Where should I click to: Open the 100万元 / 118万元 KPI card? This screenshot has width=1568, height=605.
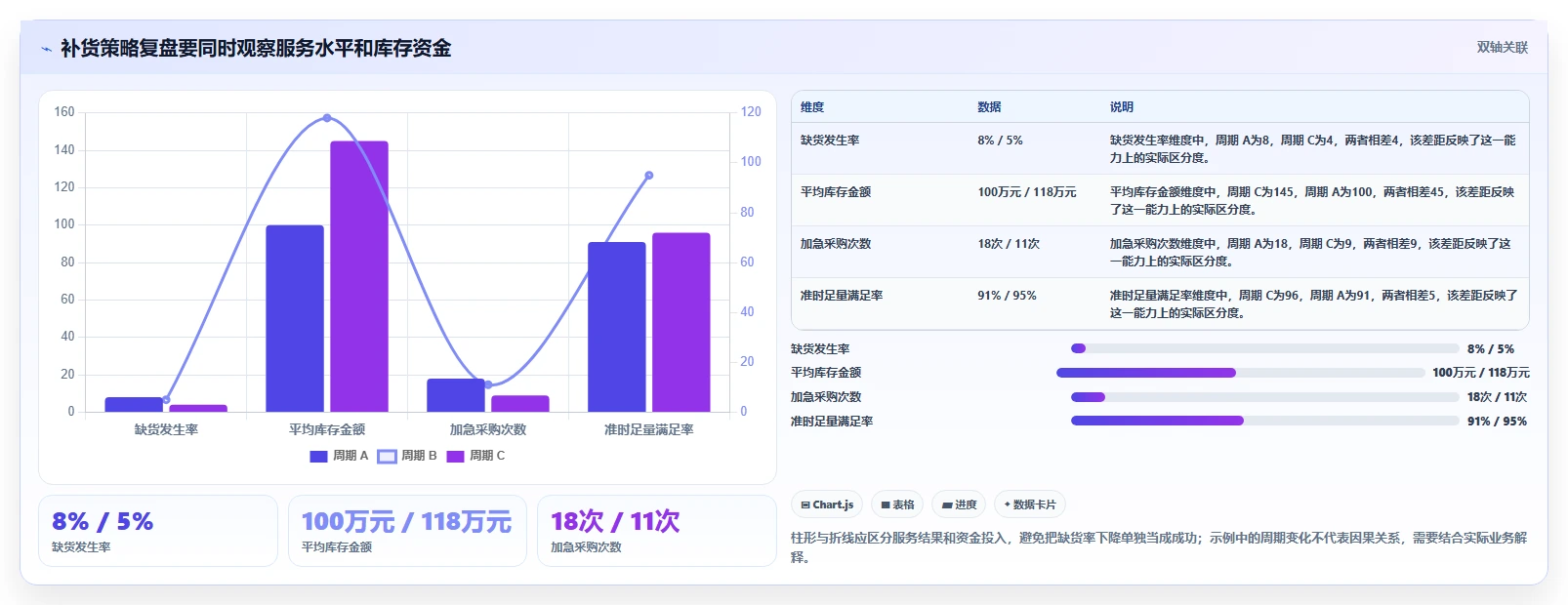(407, 531)
